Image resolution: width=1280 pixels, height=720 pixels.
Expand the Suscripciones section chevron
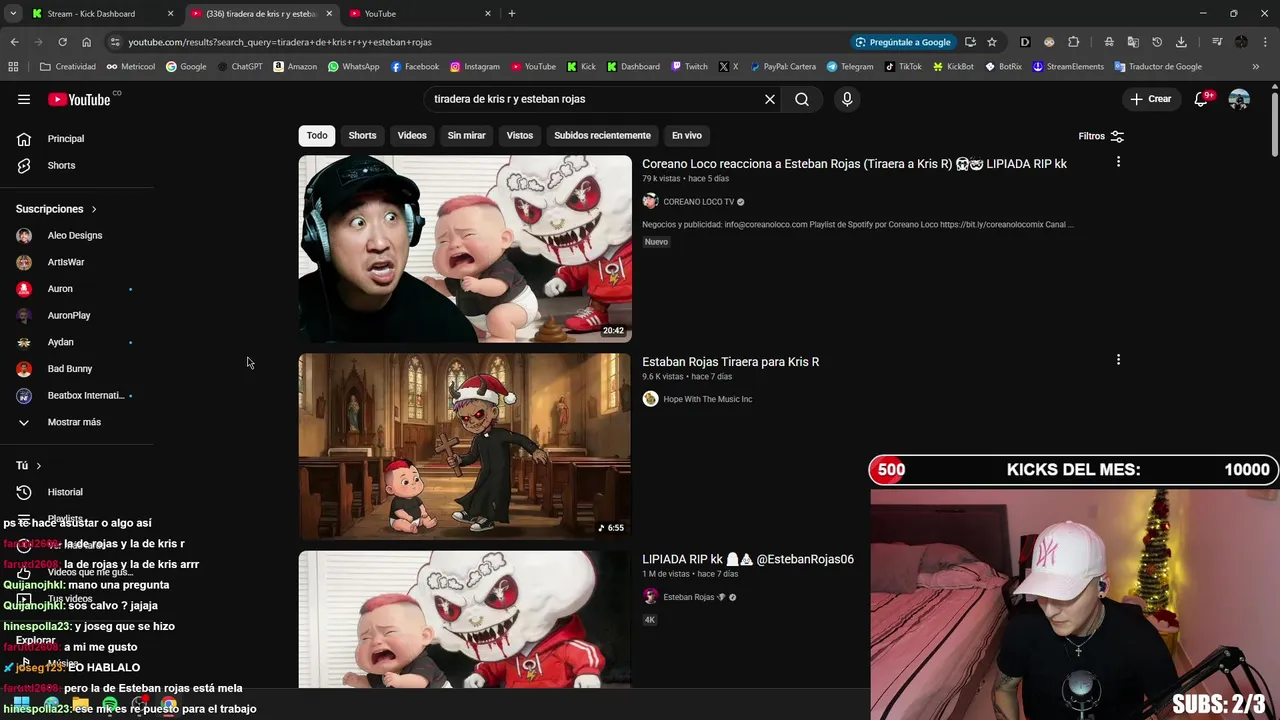(94, 209)
